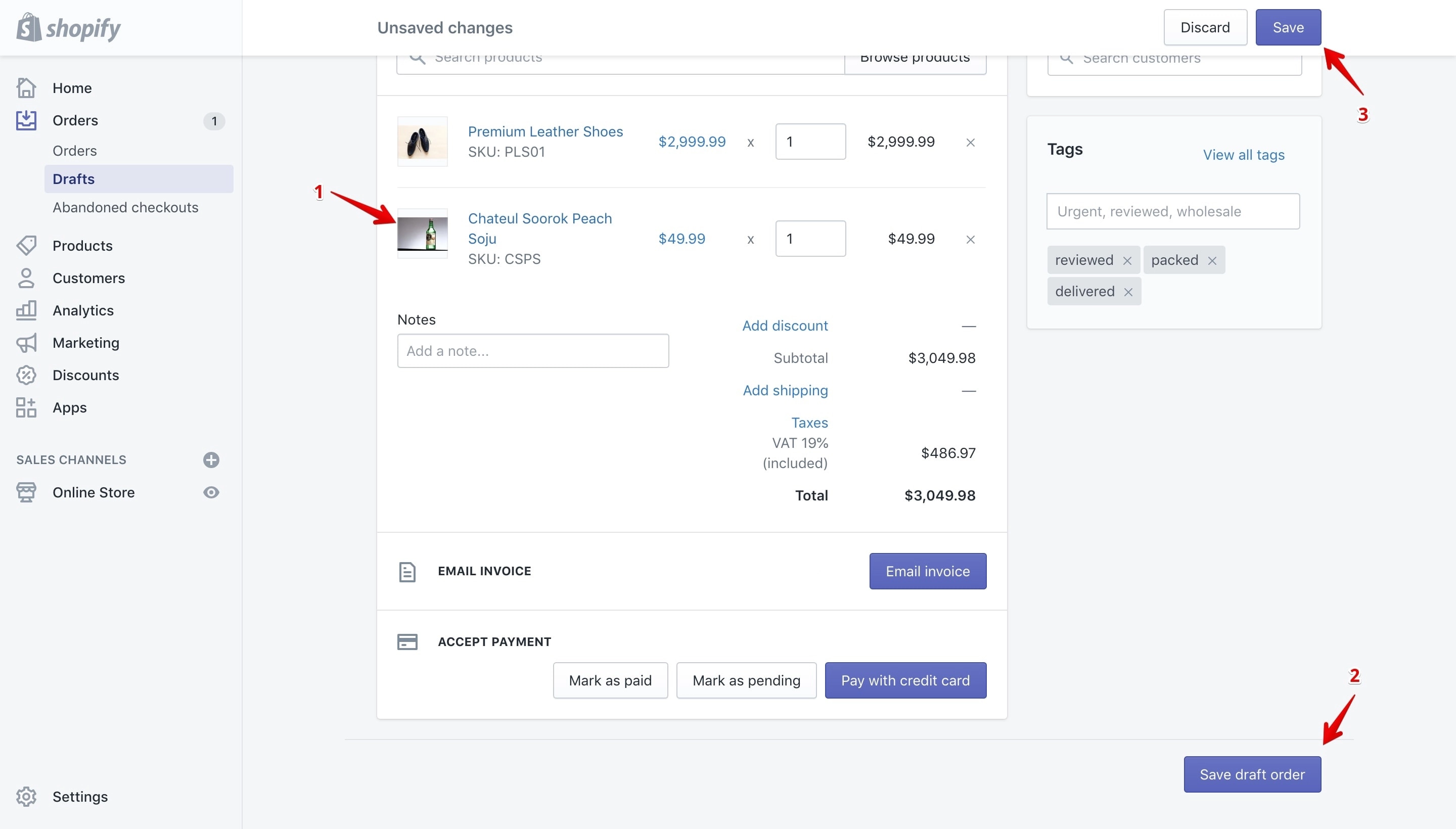Open Analytics section

pyautogui.click(x=83, y=310)
